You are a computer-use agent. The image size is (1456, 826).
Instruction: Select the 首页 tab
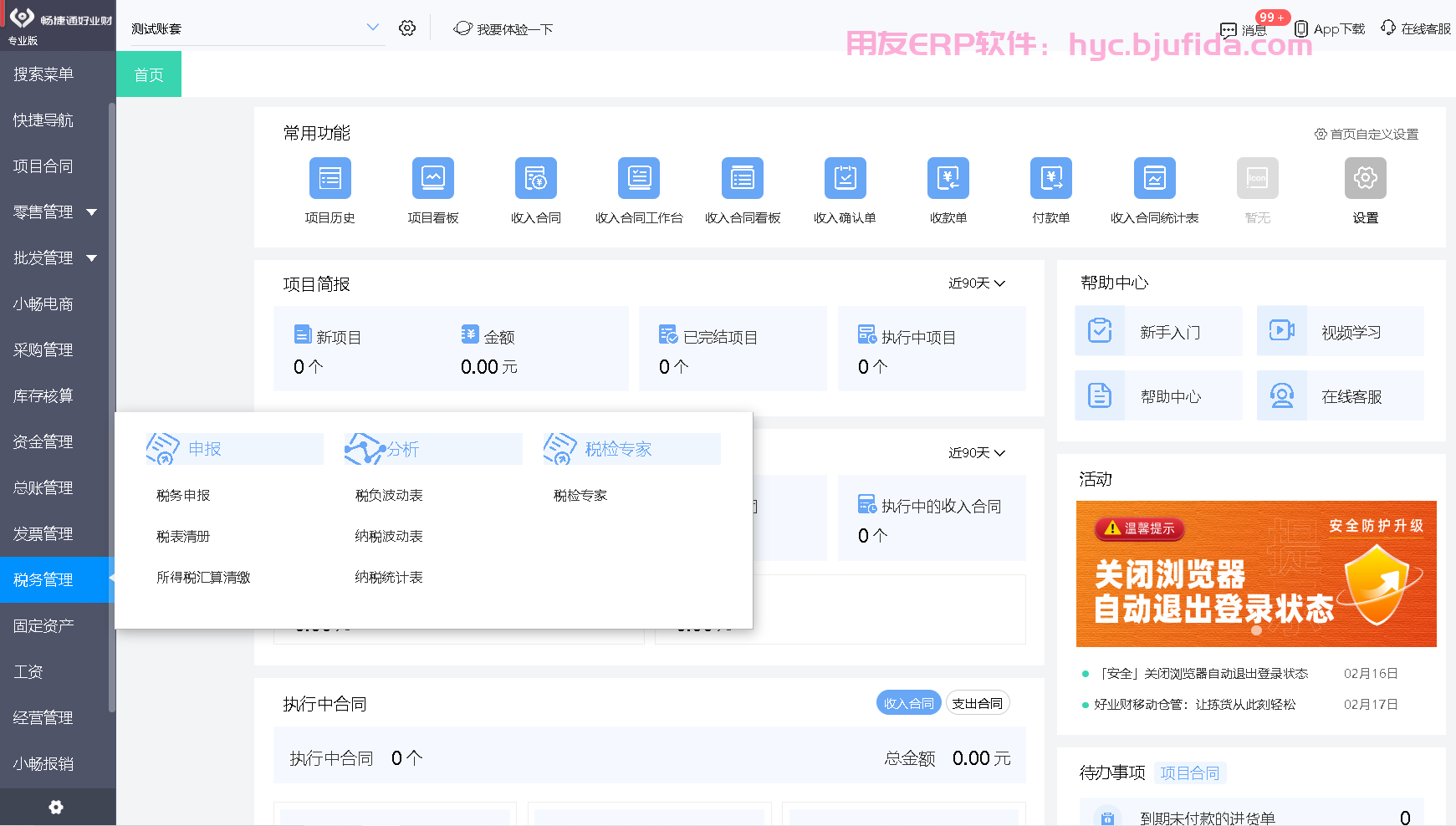tap(149, 74)
